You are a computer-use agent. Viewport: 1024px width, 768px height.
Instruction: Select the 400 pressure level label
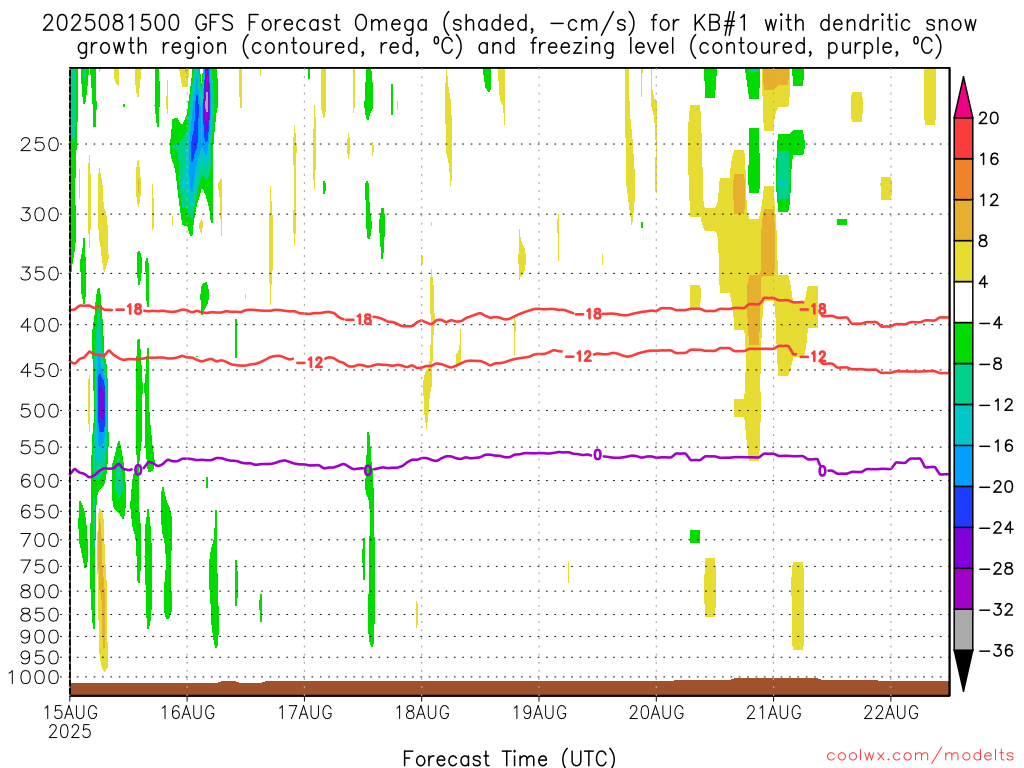coord(40,325)
